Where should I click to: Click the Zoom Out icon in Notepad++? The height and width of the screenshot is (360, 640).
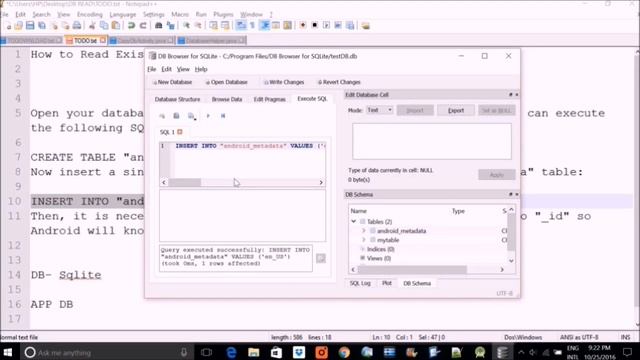pyautogui.click(x=198, y=26)
